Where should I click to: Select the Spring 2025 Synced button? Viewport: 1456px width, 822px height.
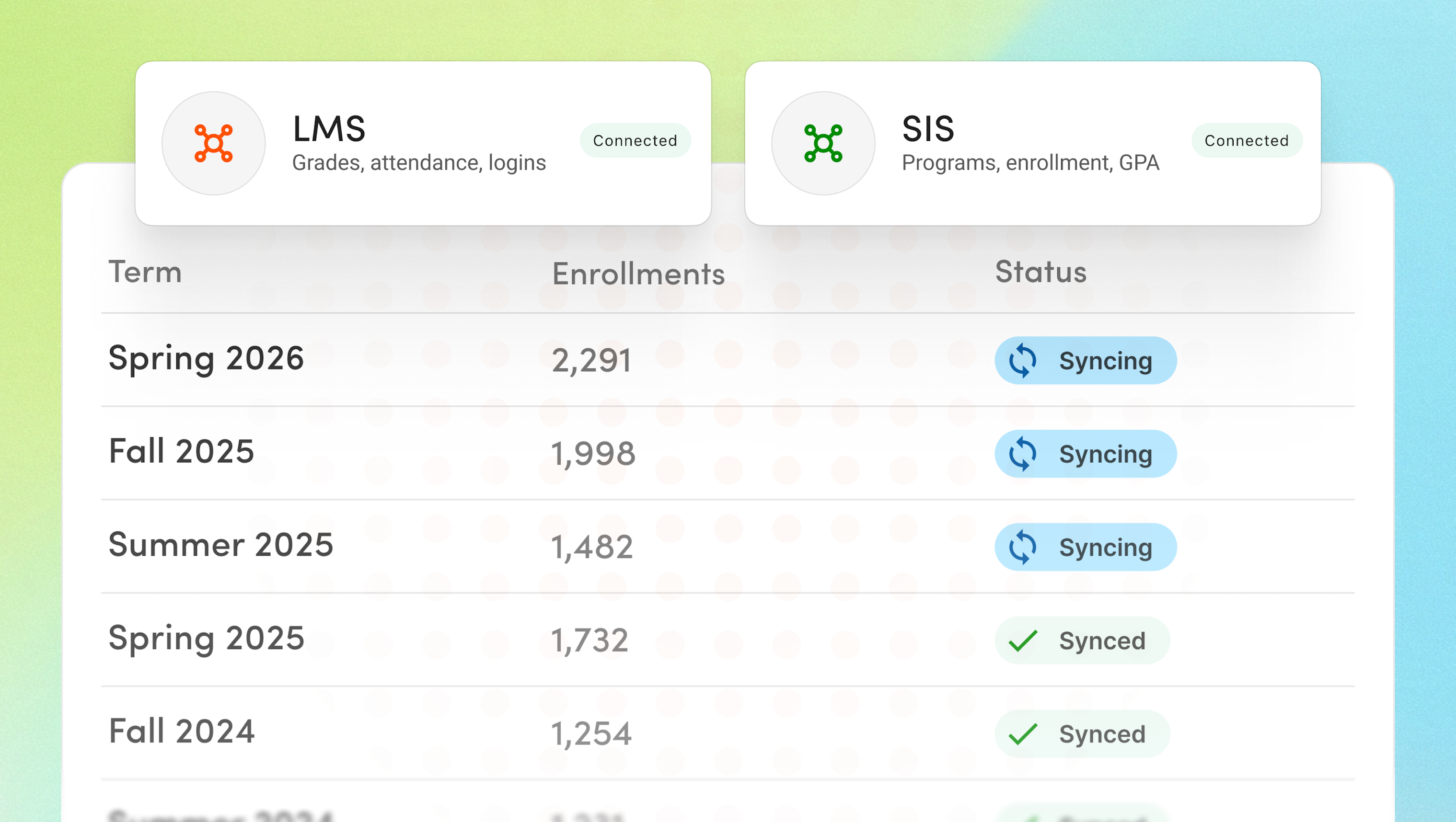point(1081,640)
